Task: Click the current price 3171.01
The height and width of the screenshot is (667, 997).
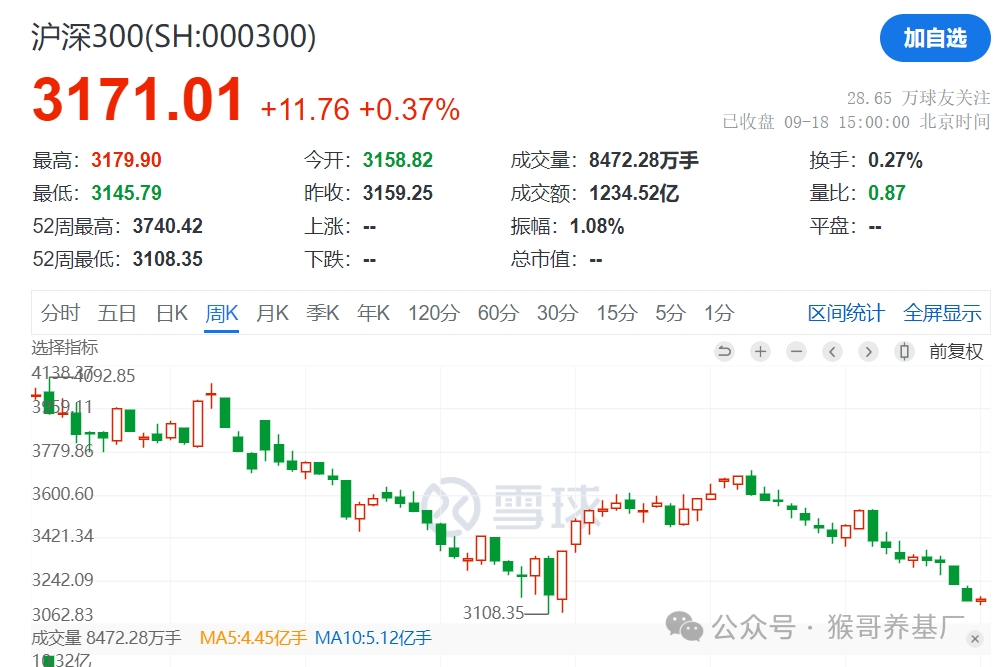Action: pos(137,99)
